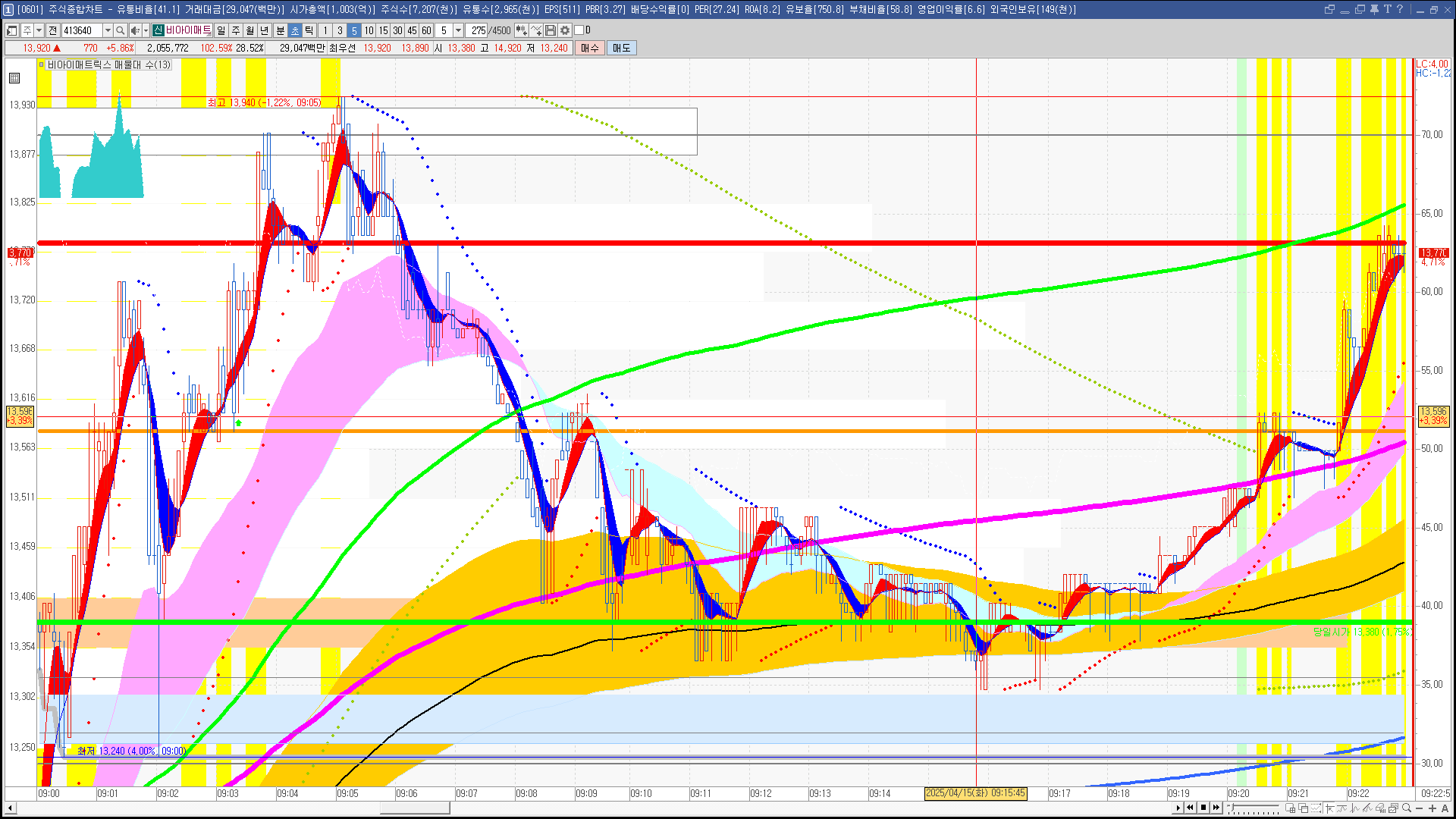Viewport: 1456px width, 819px height.
Task: Click the plus zoom-in icon at bottom right
Action: (1432, 808)
